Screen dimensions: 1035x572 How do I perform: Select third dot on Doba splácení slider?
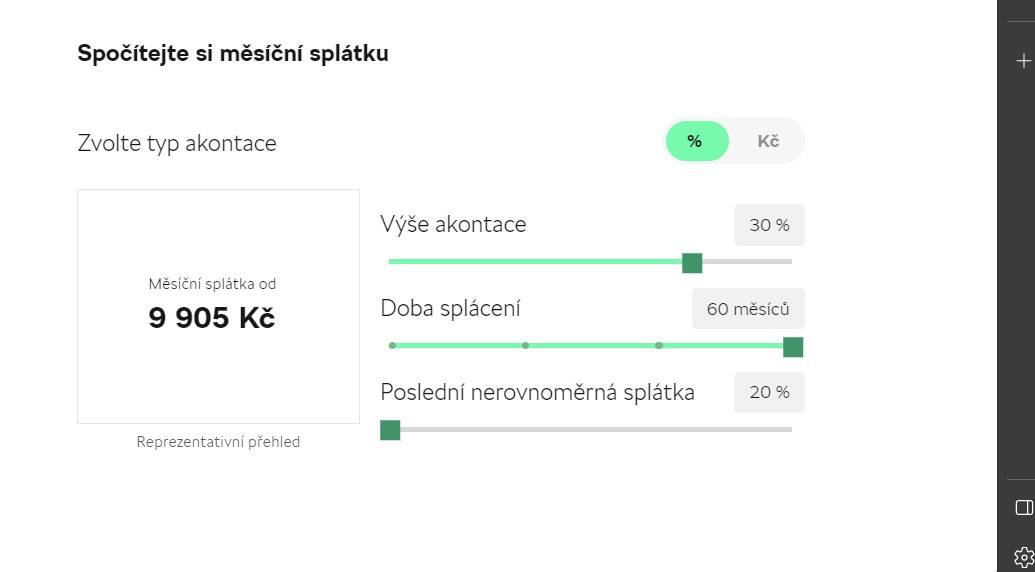click(x=659, y=346)
